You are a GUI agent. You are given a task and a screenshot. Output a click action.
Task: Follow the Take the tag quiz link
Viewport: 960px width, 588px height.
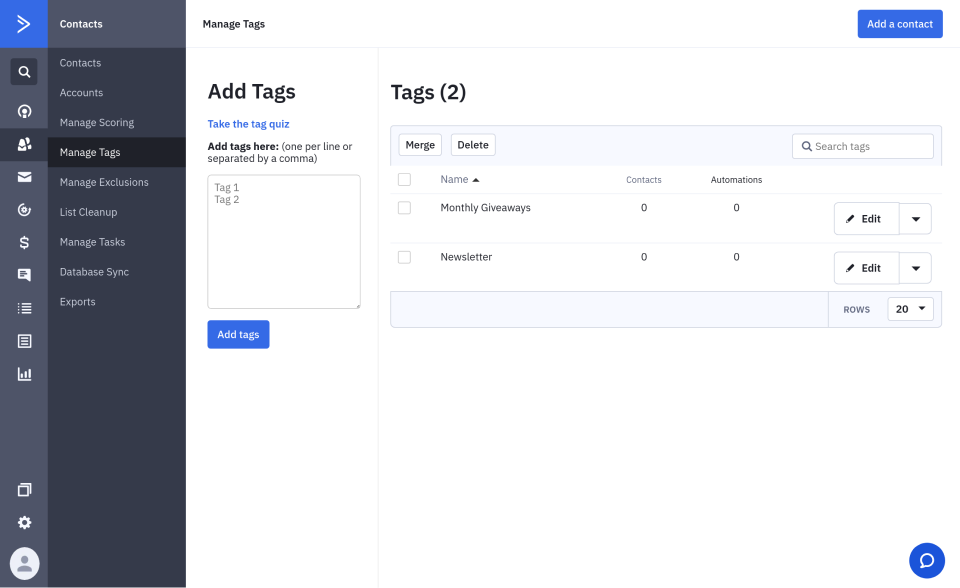click(249, 124)
